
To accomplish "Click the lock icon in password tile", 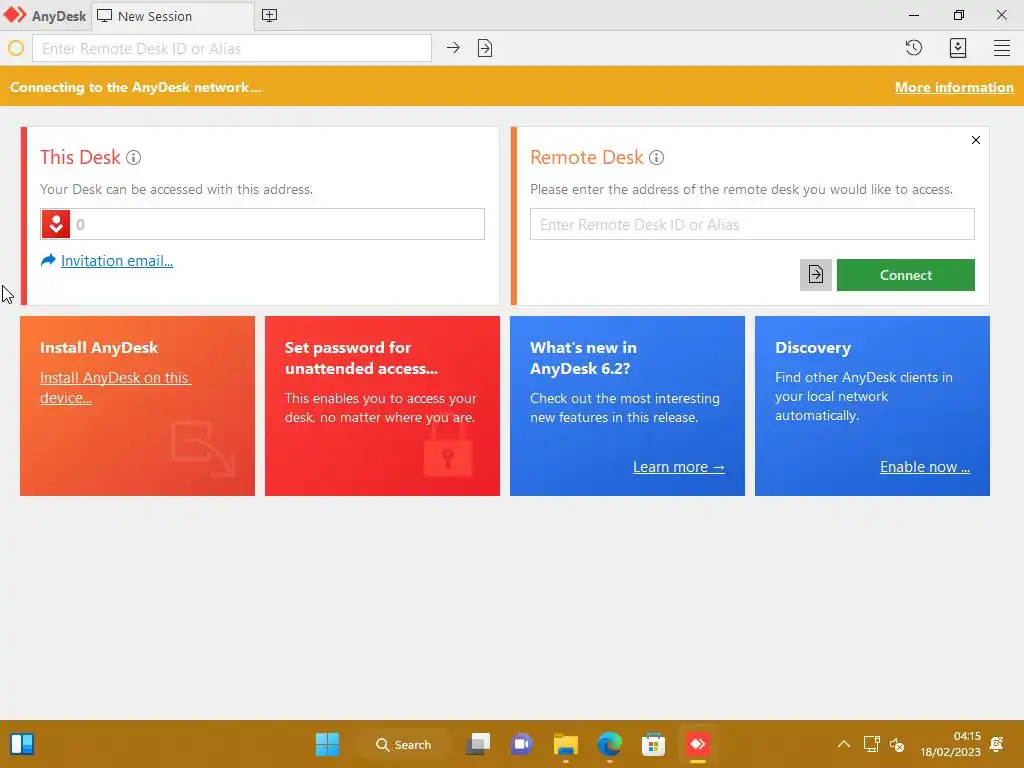I will coord(447,451).
